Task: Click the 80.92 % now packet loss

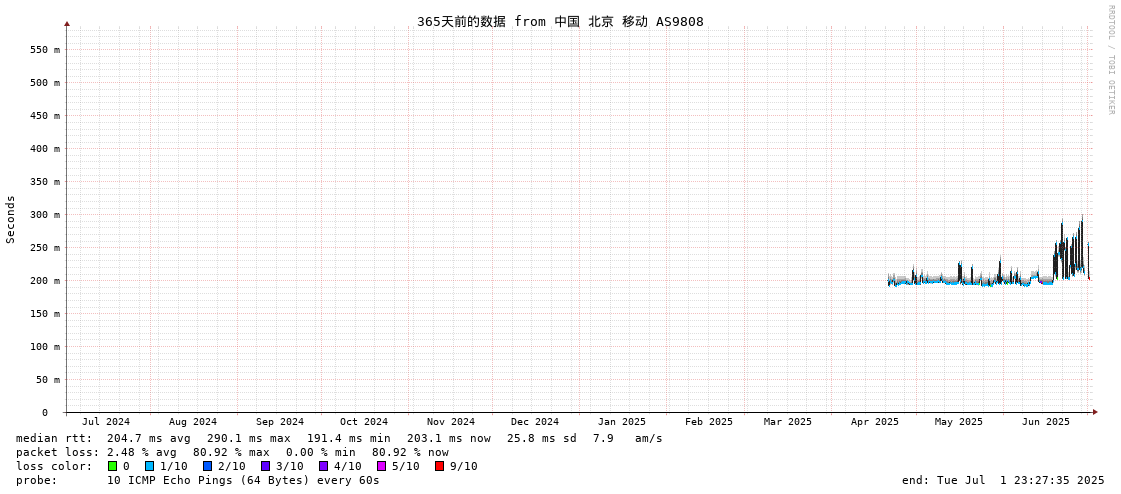Action: (410, 453)
